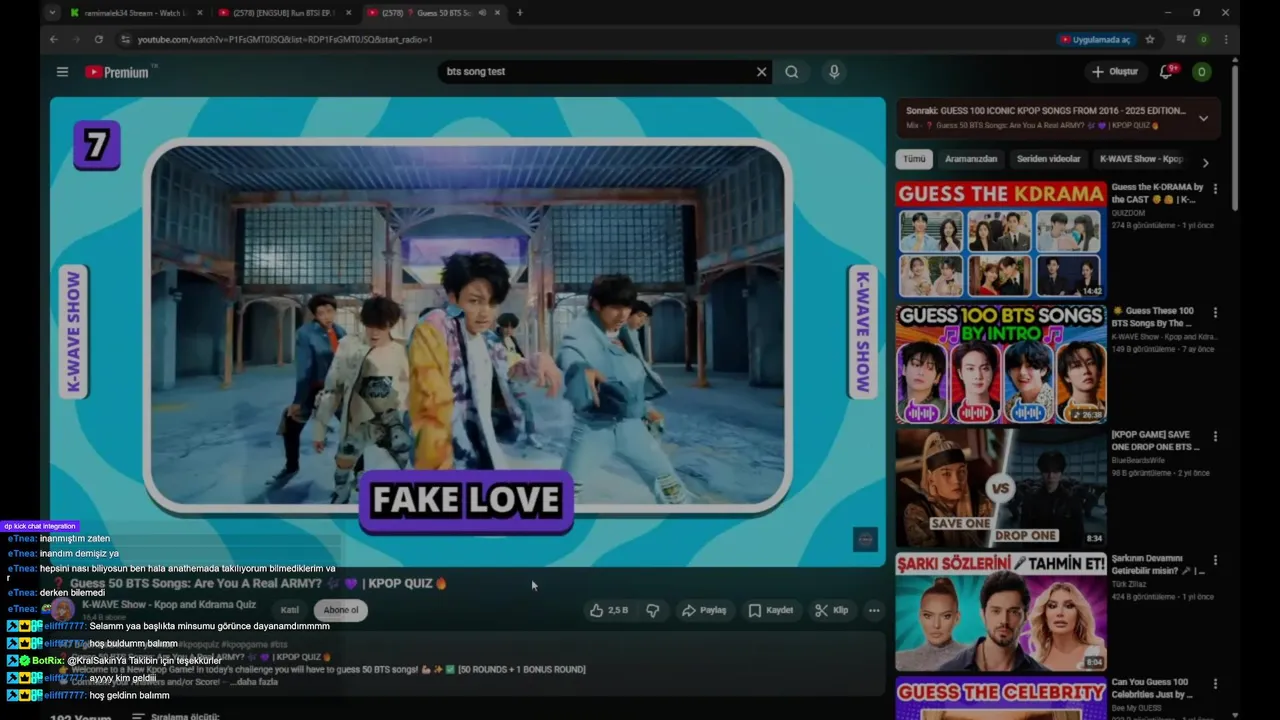Expand the Sonraki playlist panel chevron
1280x720 pixels.
click(1203, 118)
